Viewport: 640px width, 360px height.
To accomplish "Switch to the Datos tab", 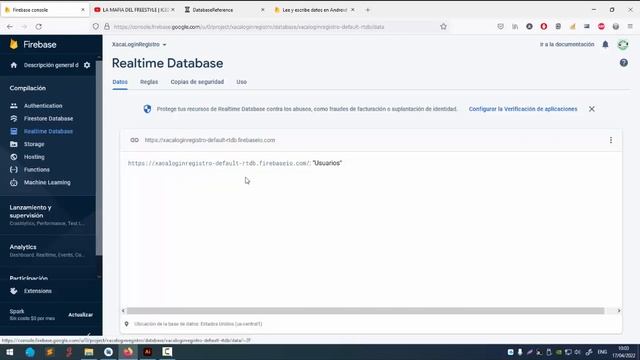I will 120,82.
